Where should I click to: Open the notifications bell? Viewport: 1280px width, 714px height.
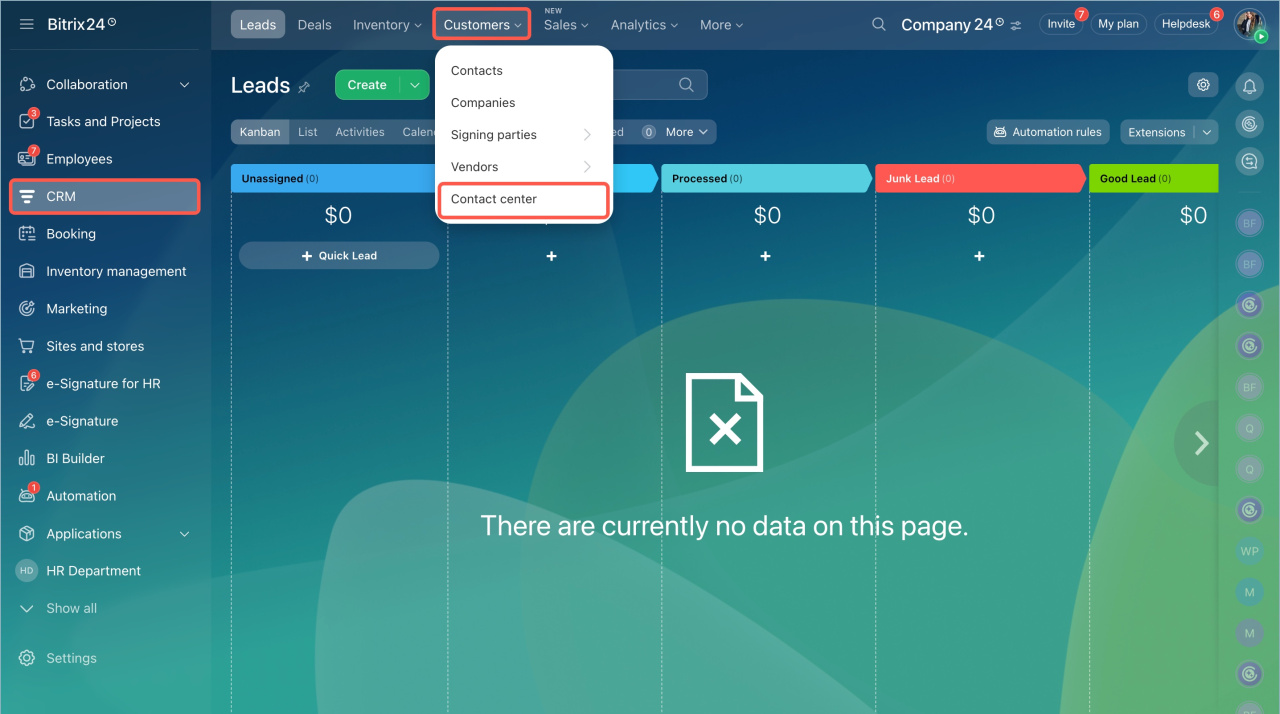(x=1249, y=87)
